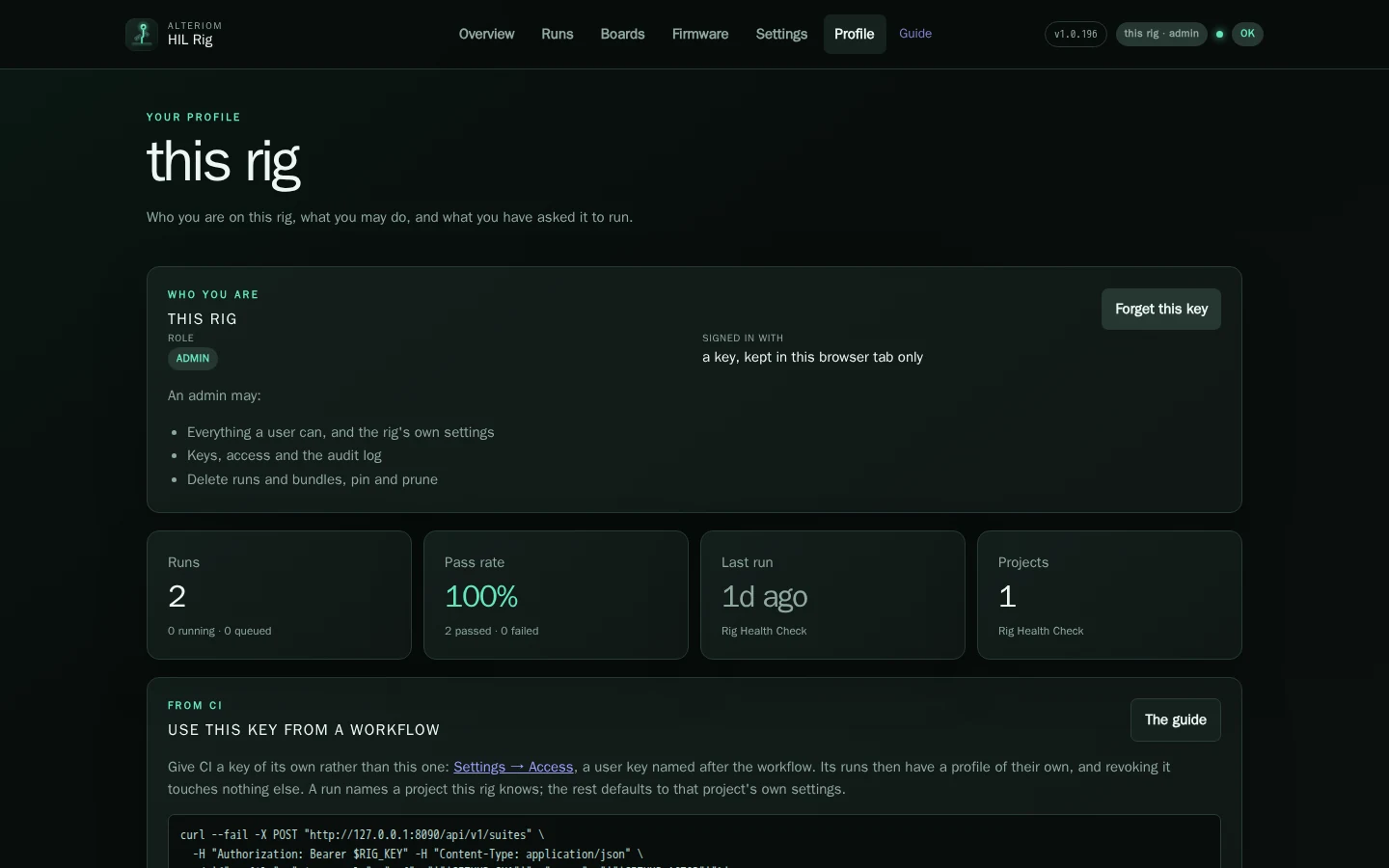Open the Firmware tab
Viewport: 1389px width, 868px height.
pos(700,34)
